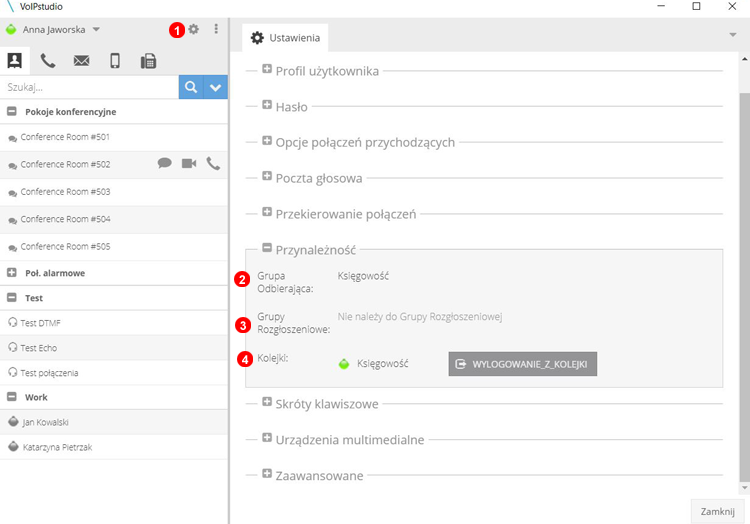Click the Zamknij button
The image size is (750, 524).
(x=717, y=511)
